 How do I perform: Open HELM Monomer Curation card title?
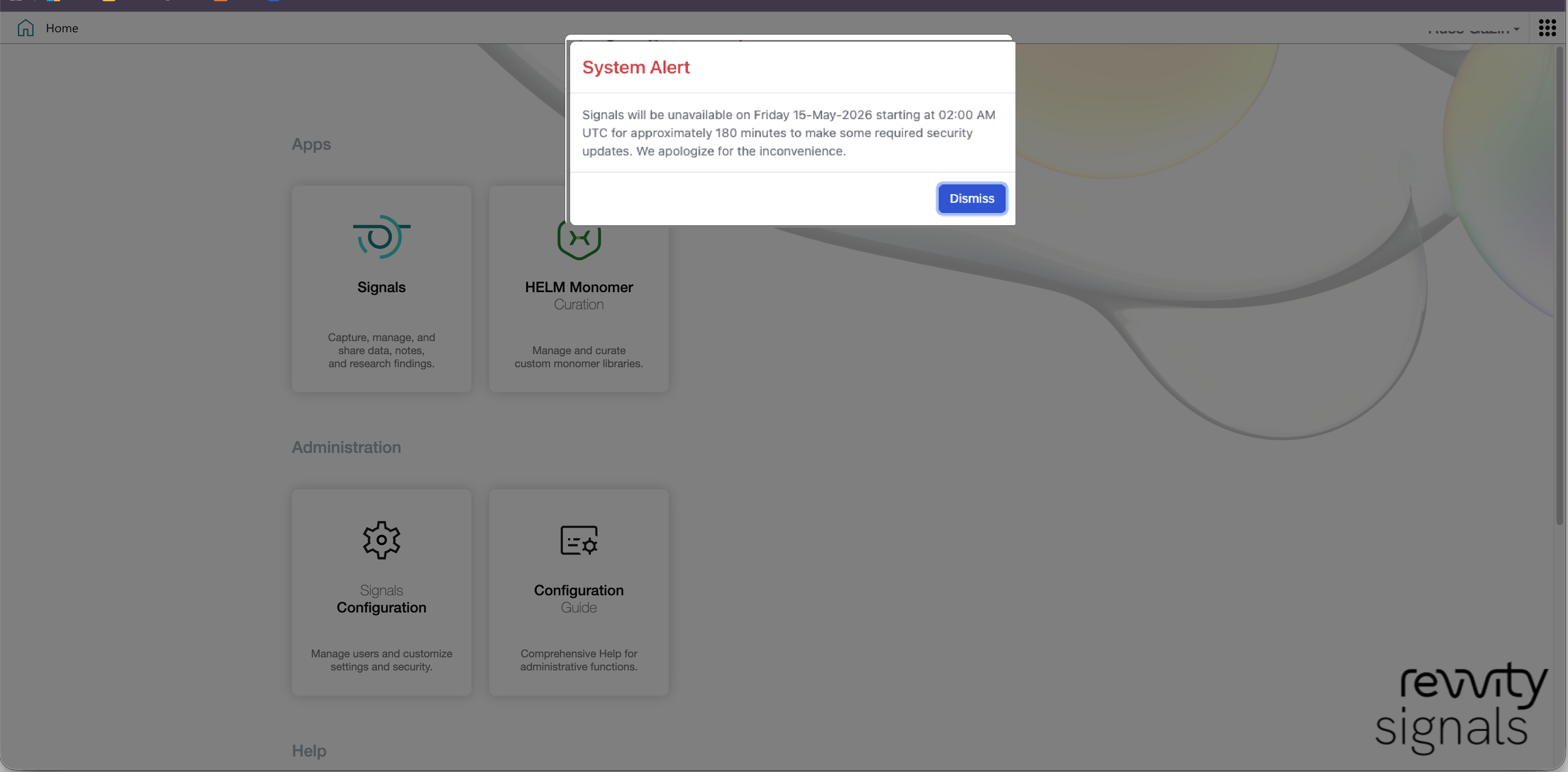[579, 295]
